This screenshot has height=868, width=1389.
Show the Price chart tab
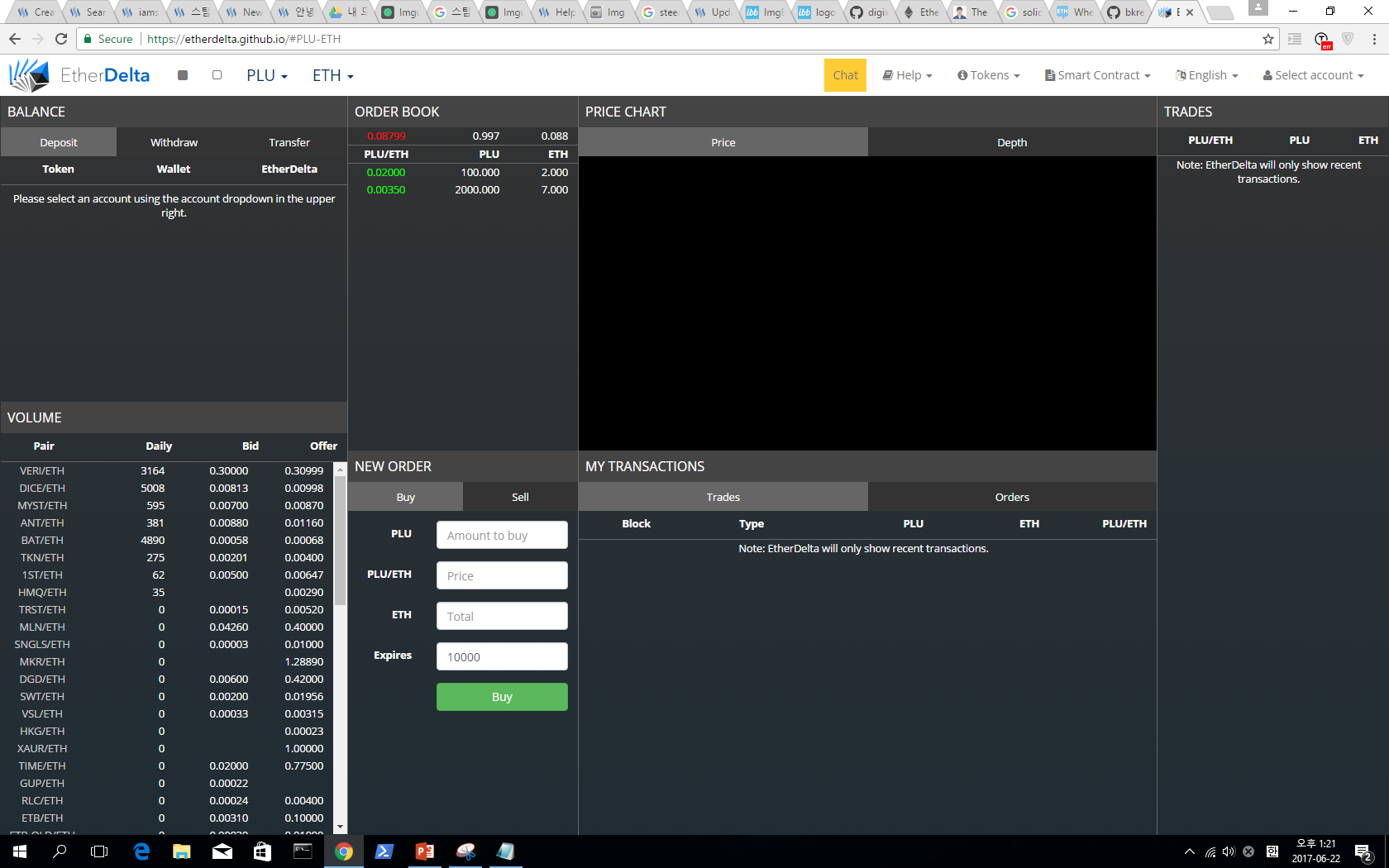click(723, 142)
